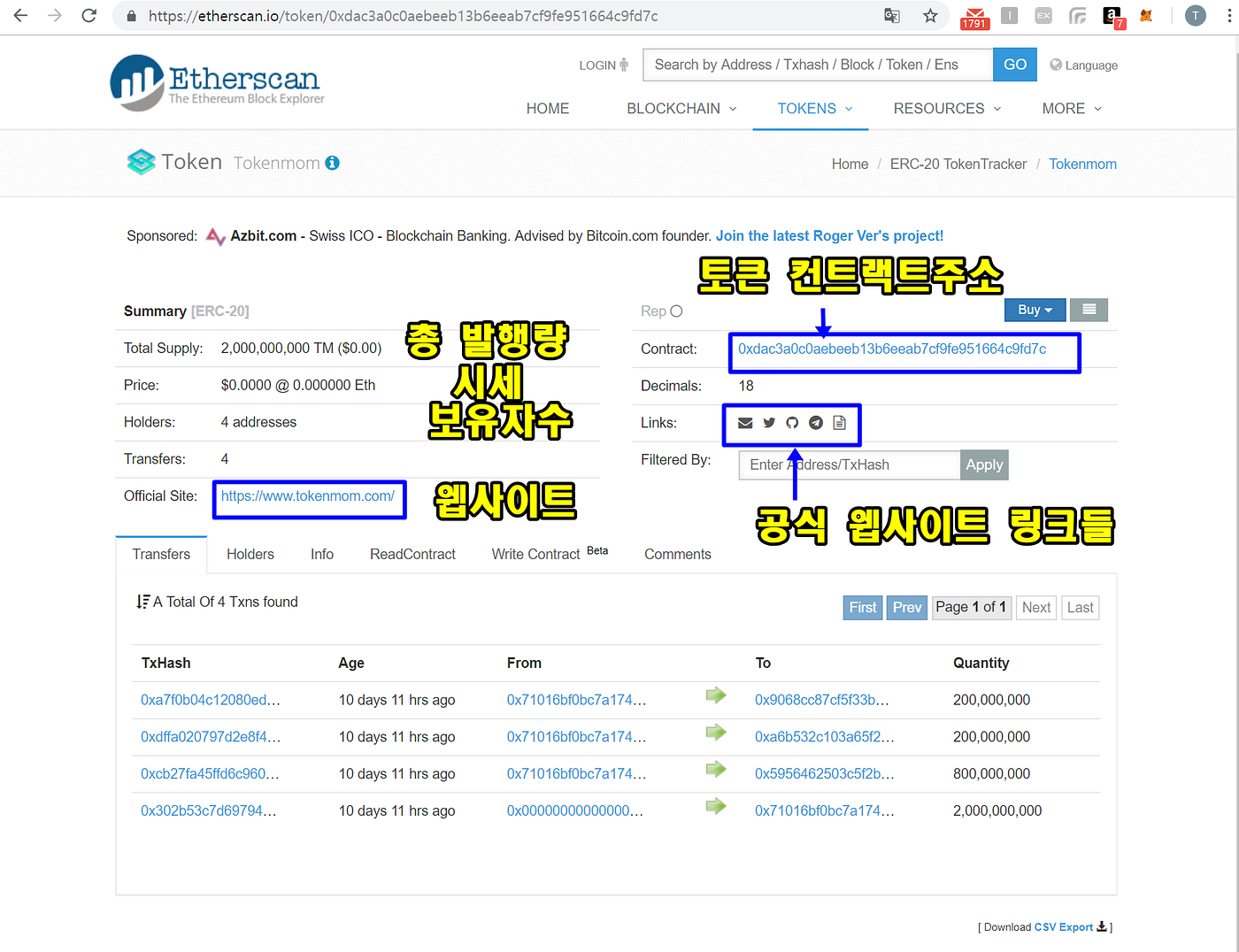
Task: Switch to the Holders tab
Action: click(250, 554)
